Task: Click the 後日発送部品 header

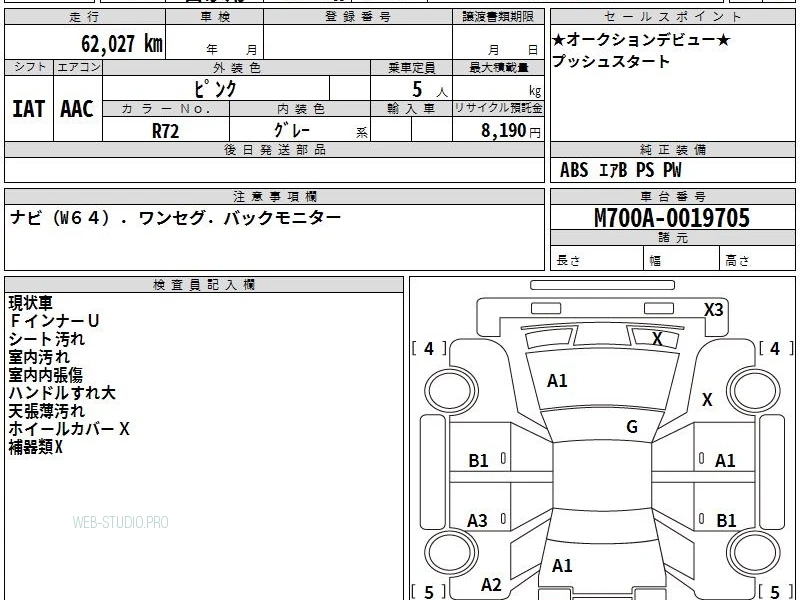Action: pos(274,149)
